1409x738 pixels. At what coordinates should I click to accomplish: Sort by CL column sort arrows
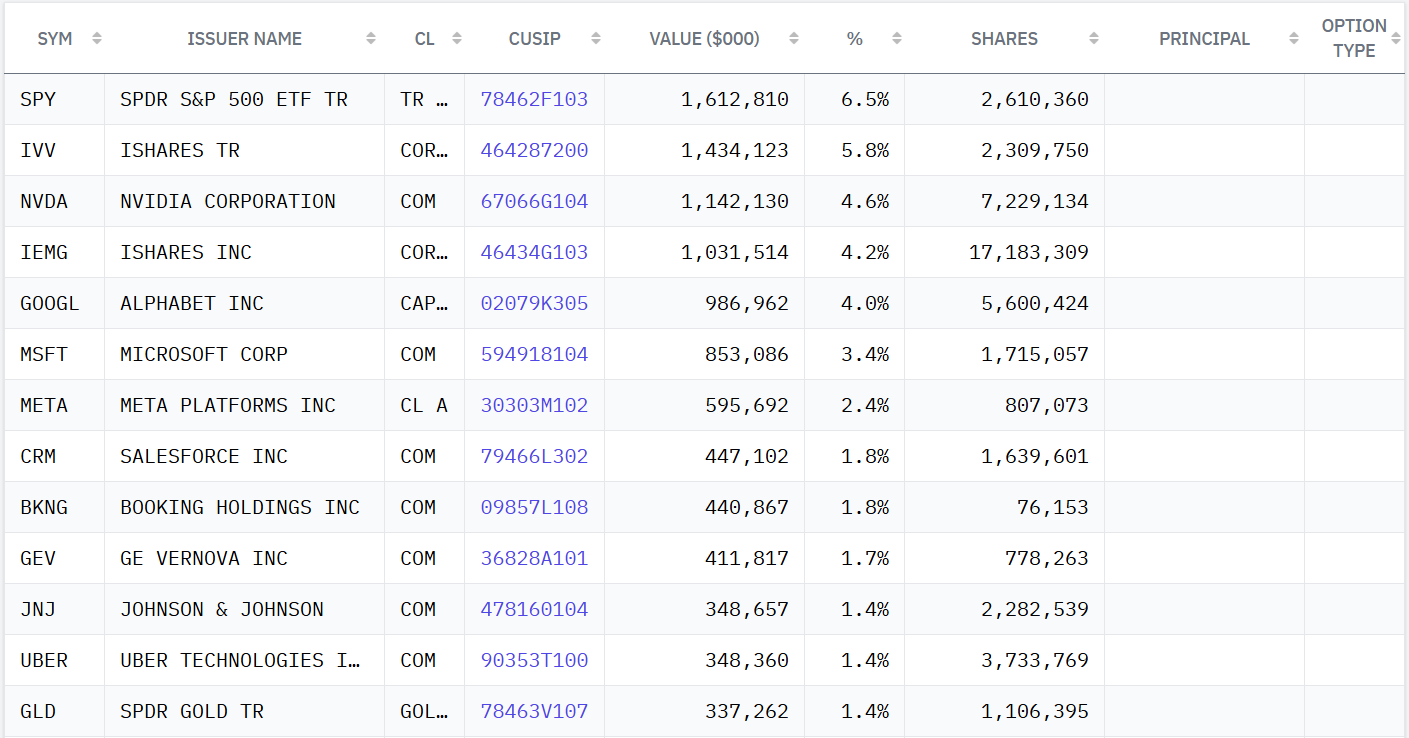pos(457,39)
